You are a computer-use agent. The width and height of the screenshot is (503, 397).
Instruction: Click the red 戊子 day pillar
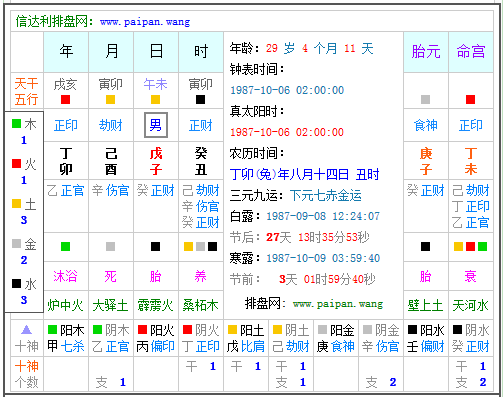click(156, 161)
